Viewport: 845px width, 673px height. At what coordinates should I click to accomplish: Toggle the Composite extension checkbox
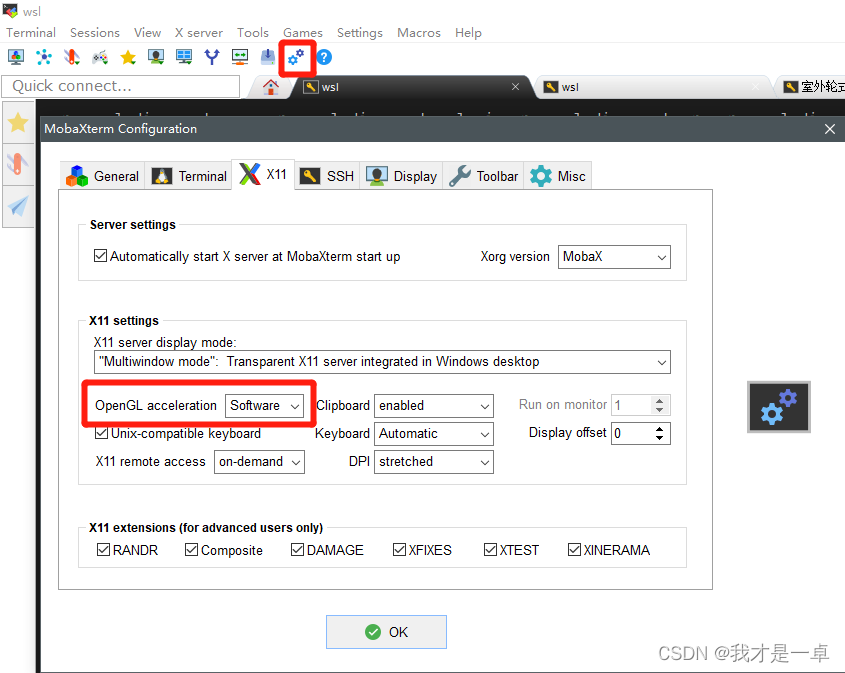pos(191,550)
